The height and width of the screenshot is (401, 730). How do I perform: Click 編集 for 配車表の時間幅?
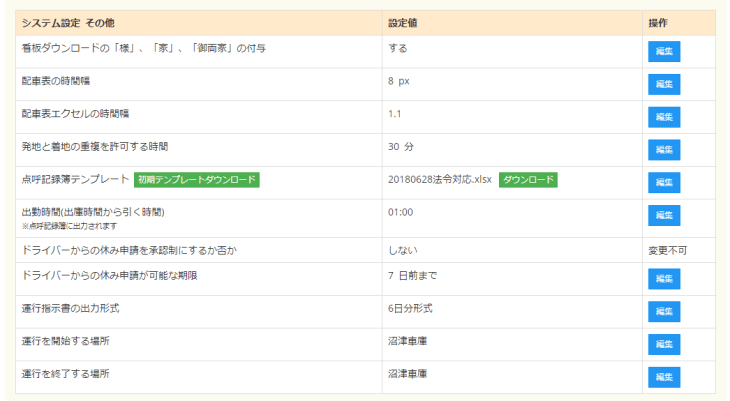[x=663, y=84]
